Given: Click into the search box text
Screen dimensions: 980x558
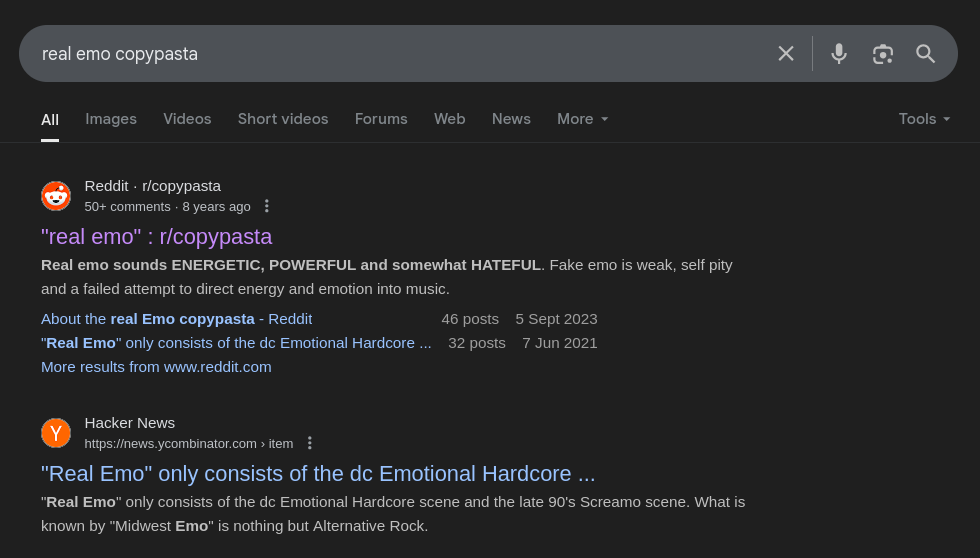Looking at the screenshot, I should (x=120, y=54).
